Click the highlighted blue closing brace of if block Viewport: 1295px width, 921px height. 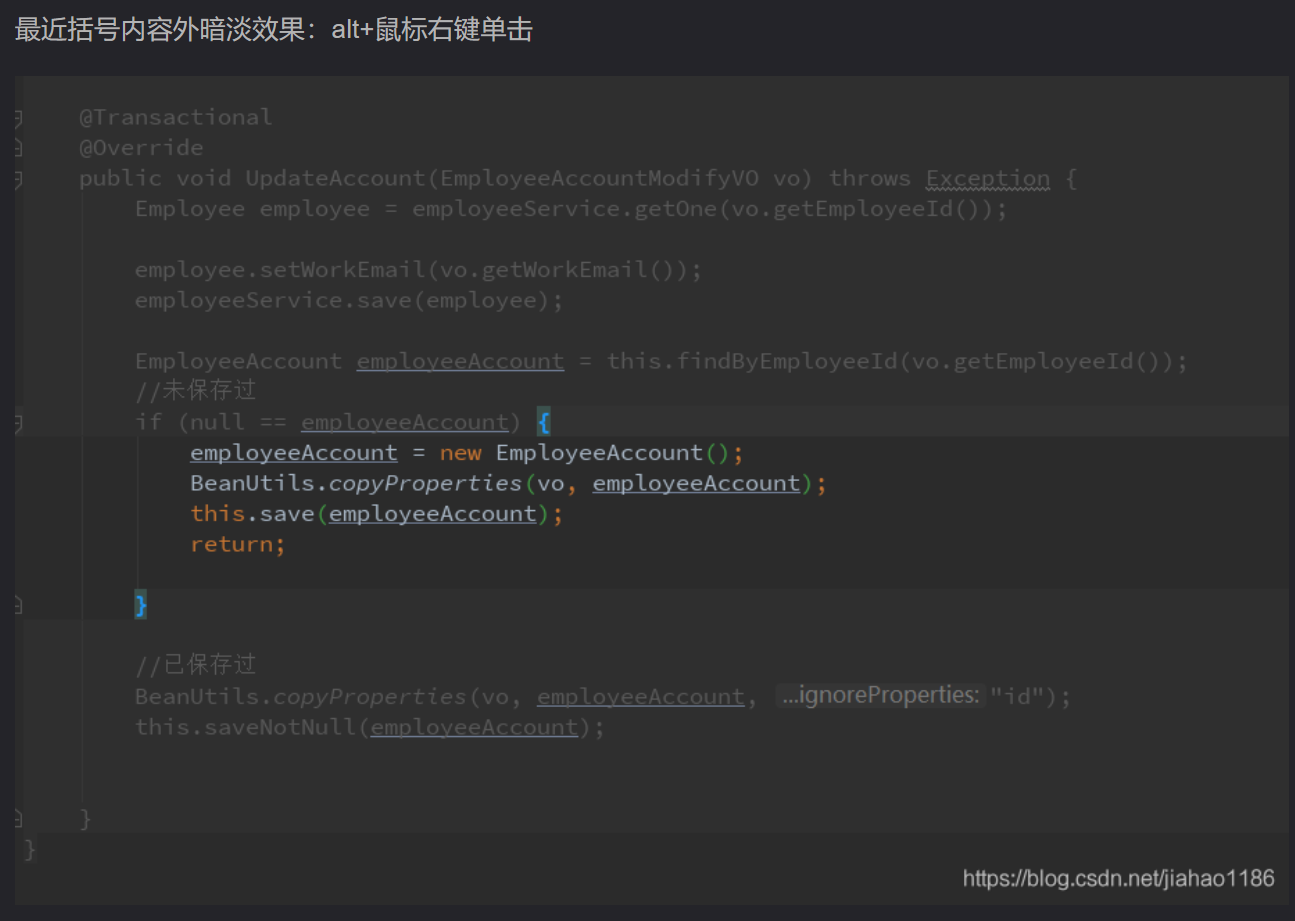141,605
